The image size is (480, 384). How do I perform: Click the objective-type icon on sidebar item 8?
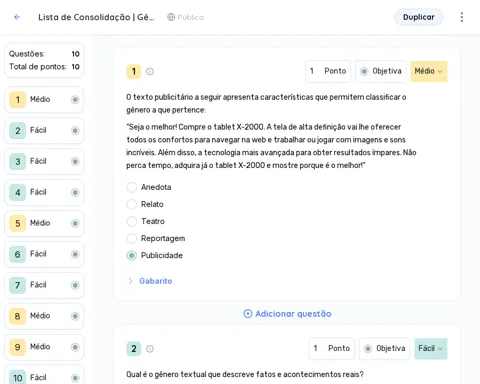pos(75,316)
